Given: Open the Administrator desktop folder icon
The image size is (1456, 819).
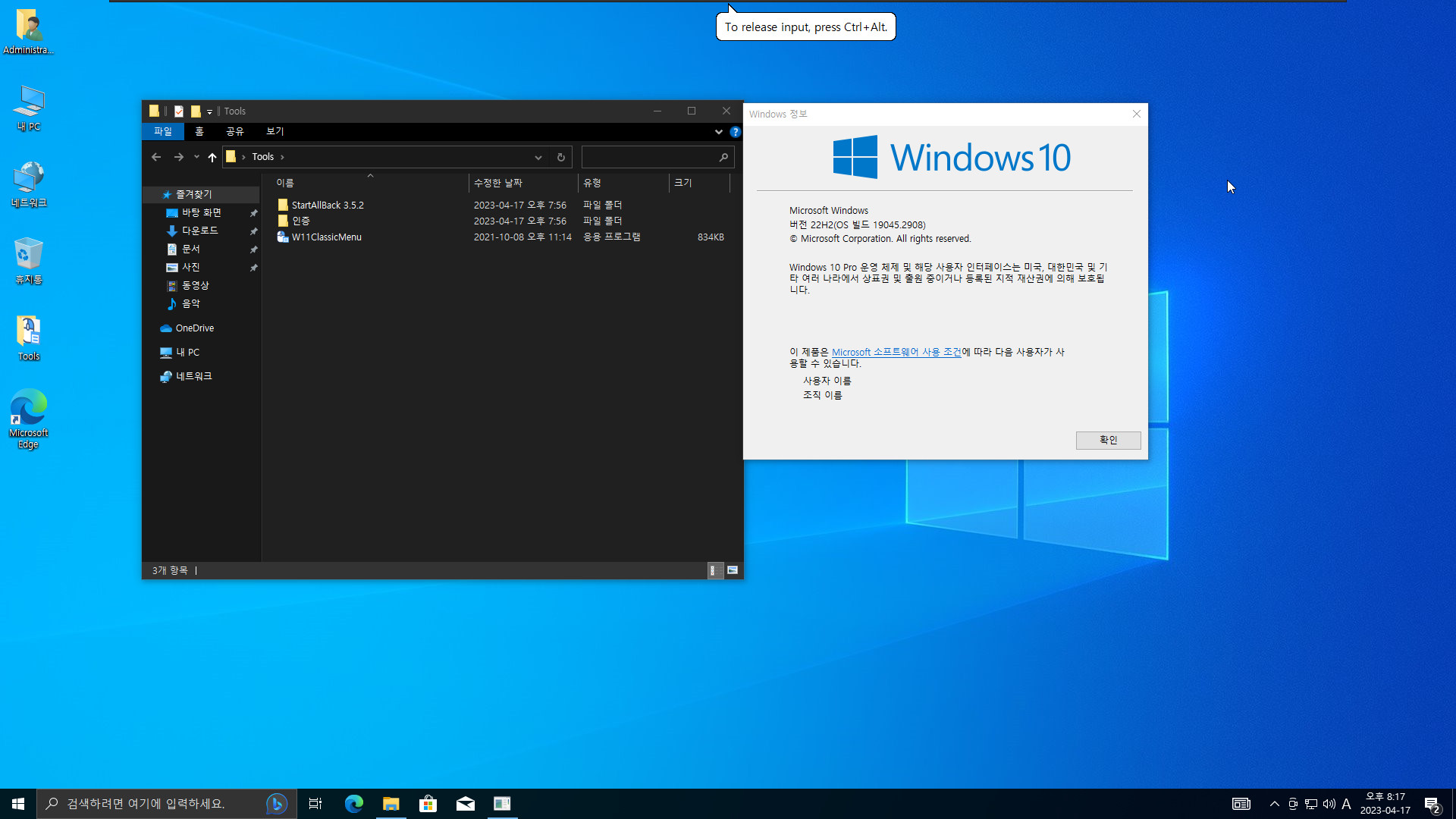Looking at the screenshot, I should coord(29,31).
